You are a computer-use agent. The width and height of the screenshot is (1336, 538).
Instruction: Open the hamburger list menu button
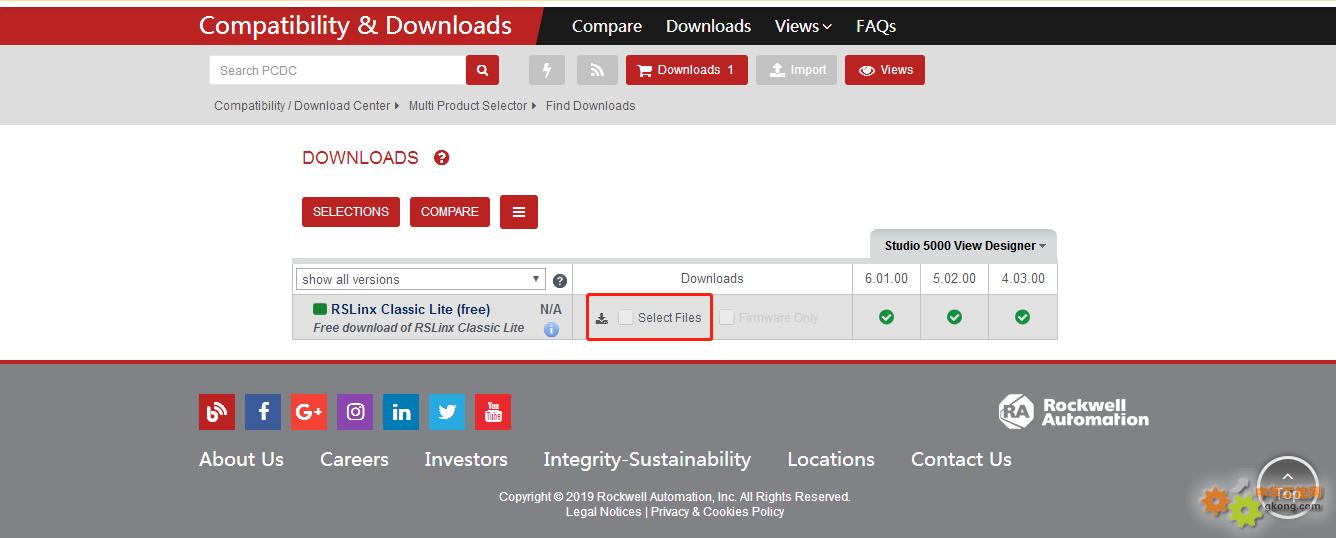[x=518, y=212]
